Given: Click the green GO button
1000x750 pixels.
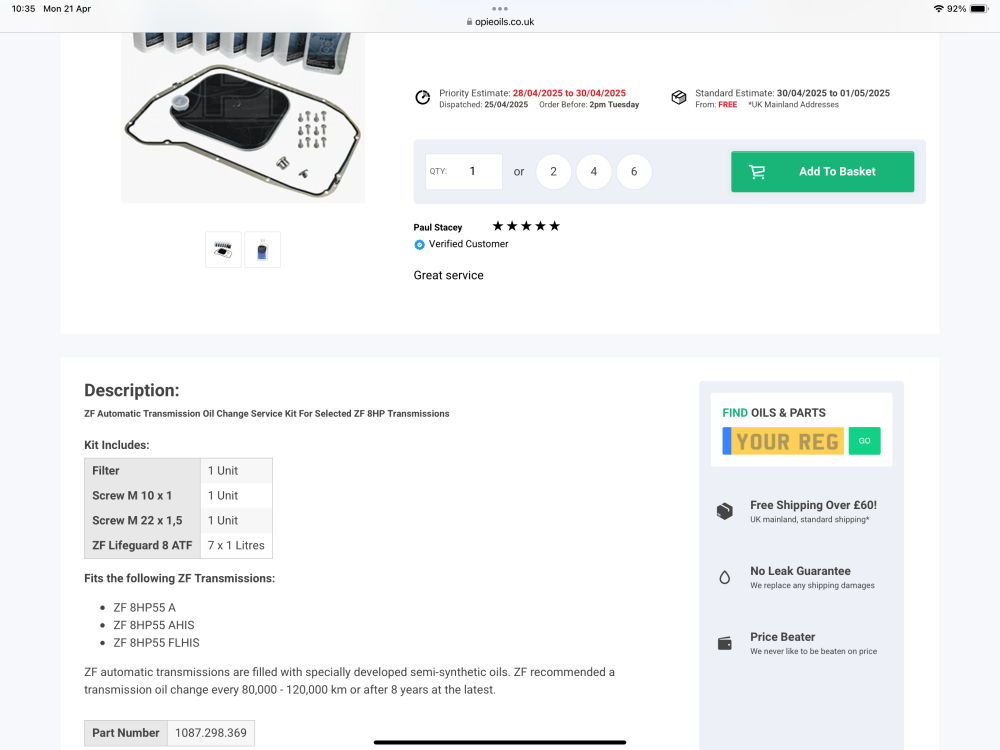Looking at the screenshot, I should pos(864,441).
